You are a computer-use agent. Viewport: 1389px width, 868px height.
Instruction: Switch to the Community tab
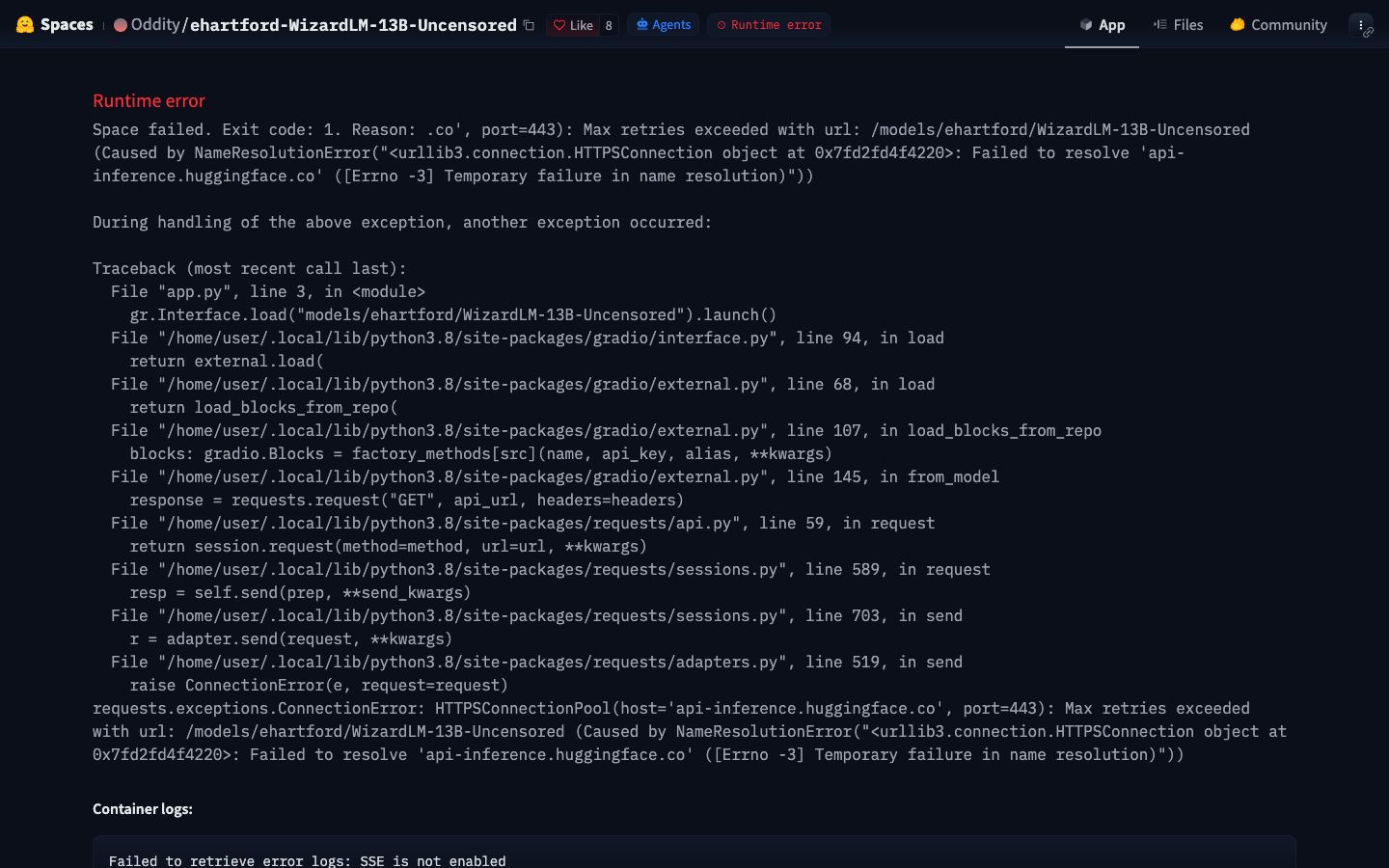pos(1279,25)
